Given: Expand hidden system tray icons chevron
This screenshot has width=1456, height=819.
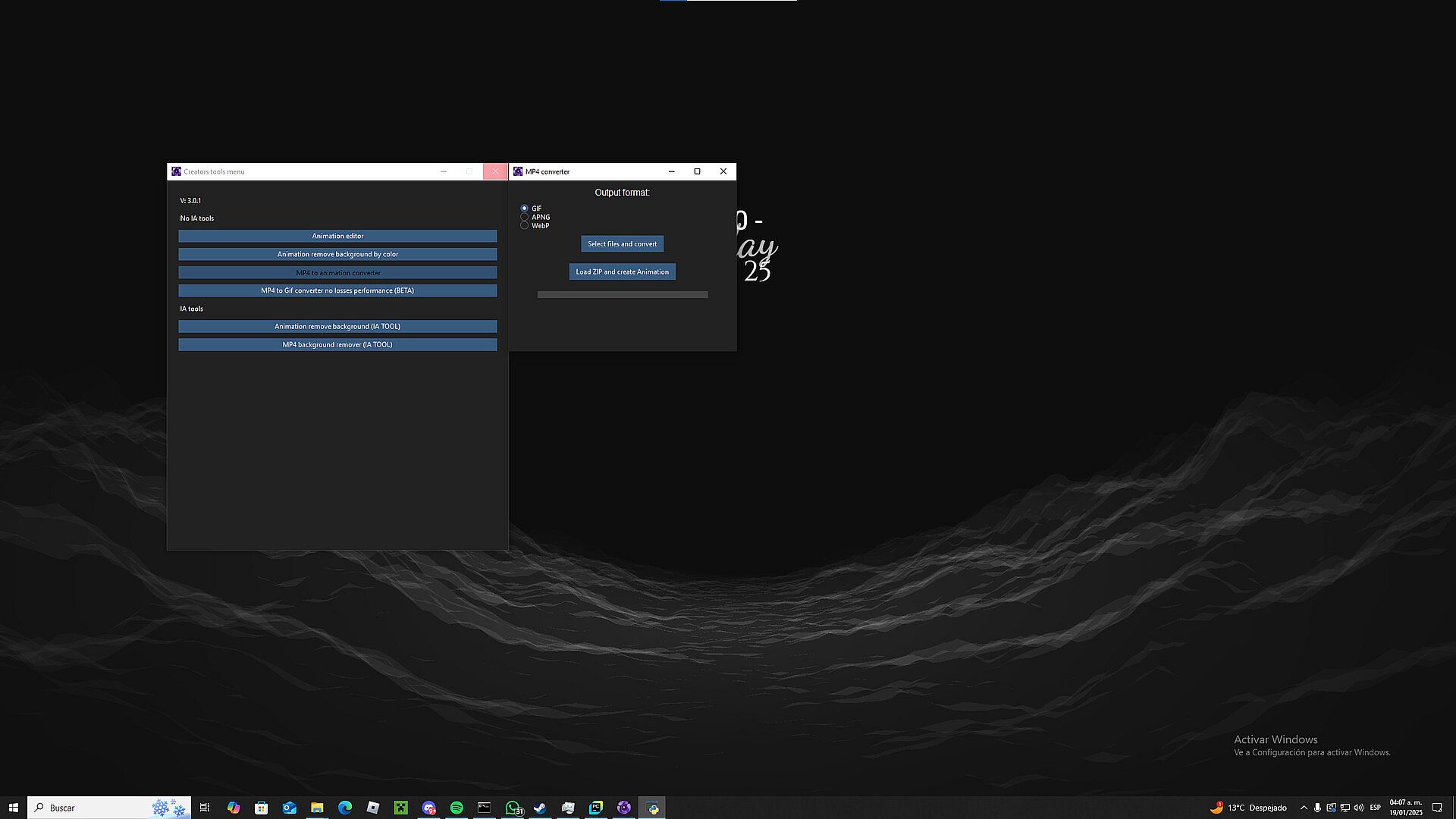Looking at the screenshot, I should [x=1304, y=808].
